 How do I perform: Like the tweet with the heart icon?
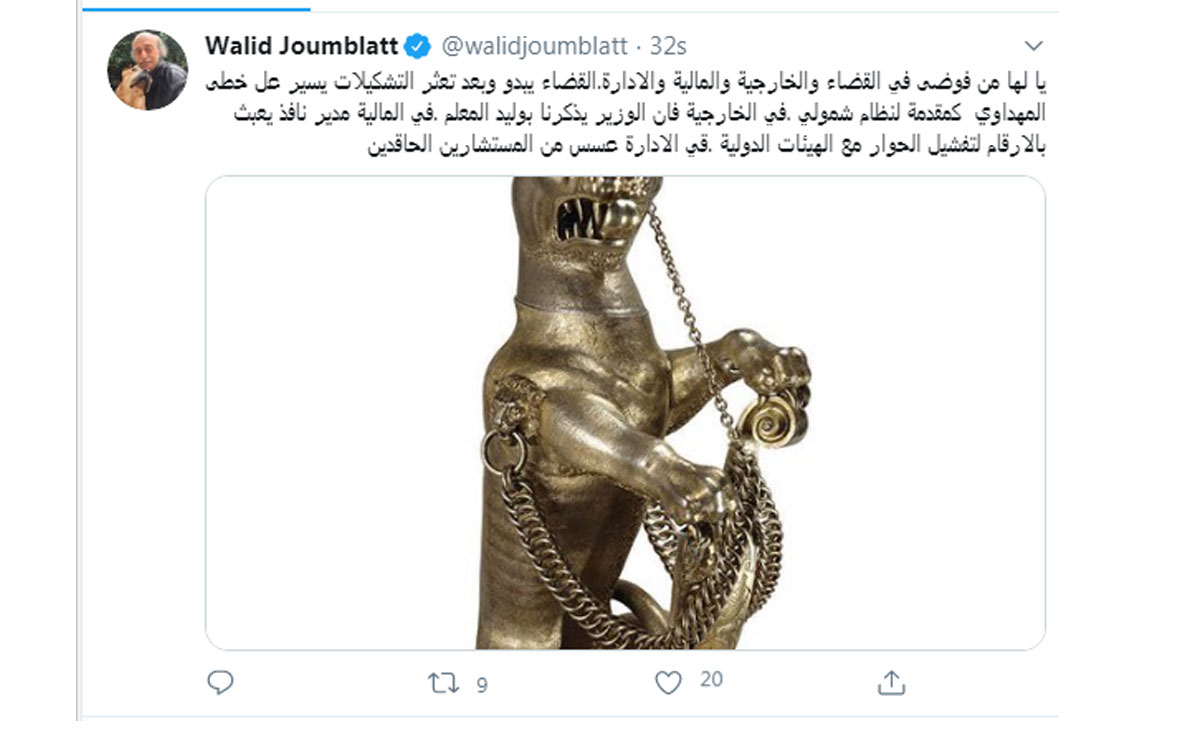(668, 683)
